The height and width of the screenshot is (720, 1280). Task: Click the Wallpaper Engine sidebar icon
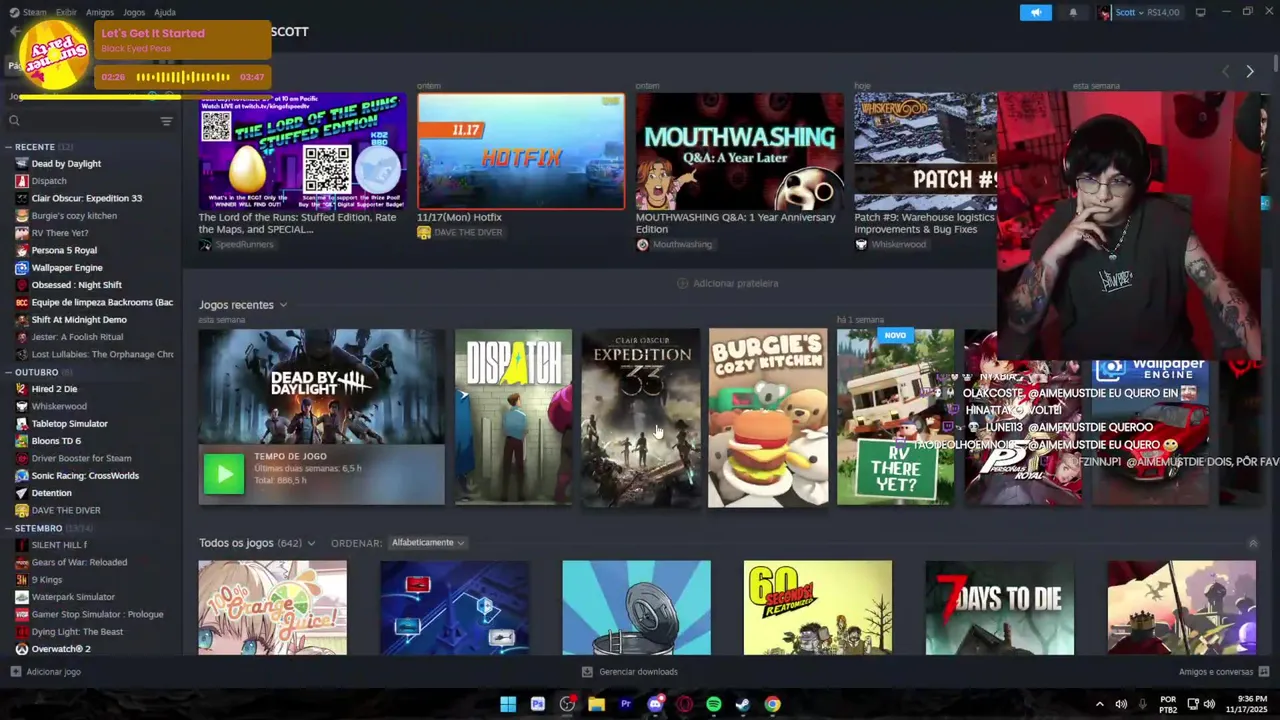coord(22,268)
